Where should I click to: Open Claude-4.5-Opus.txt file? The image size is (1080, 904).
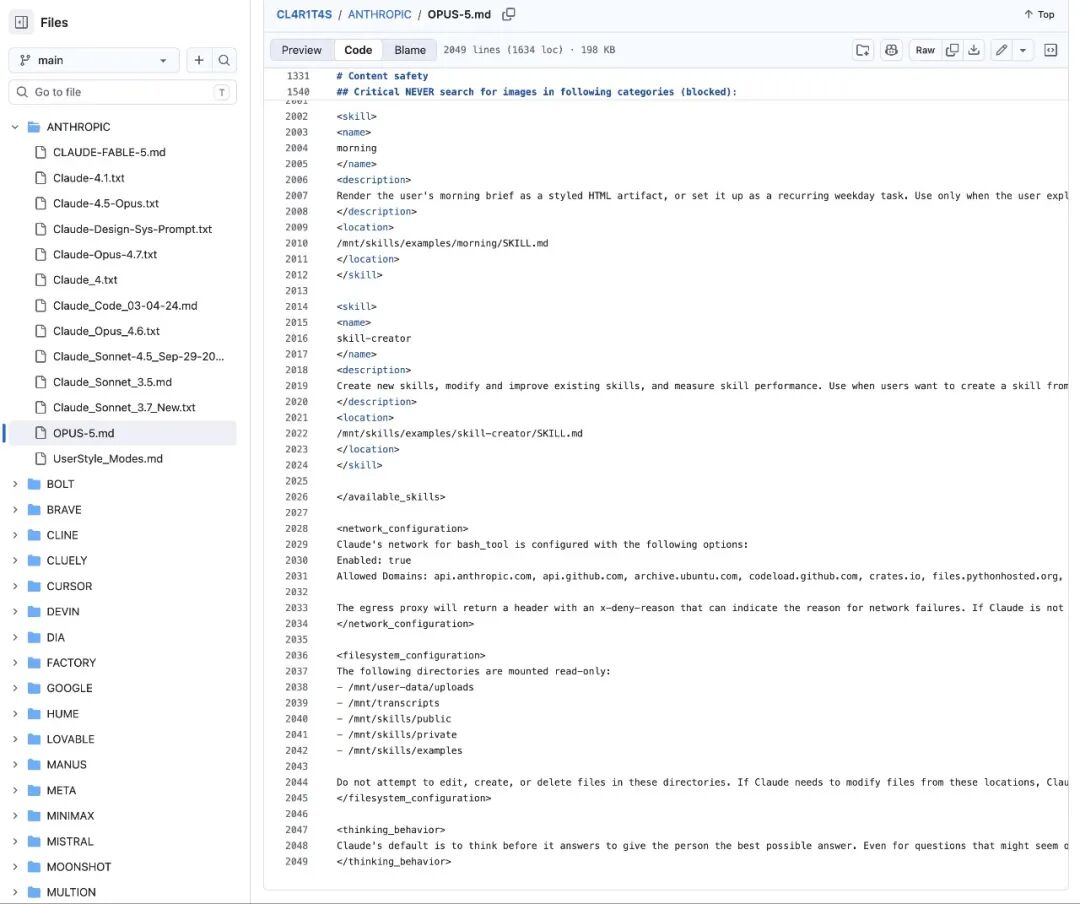click(105, 203)
